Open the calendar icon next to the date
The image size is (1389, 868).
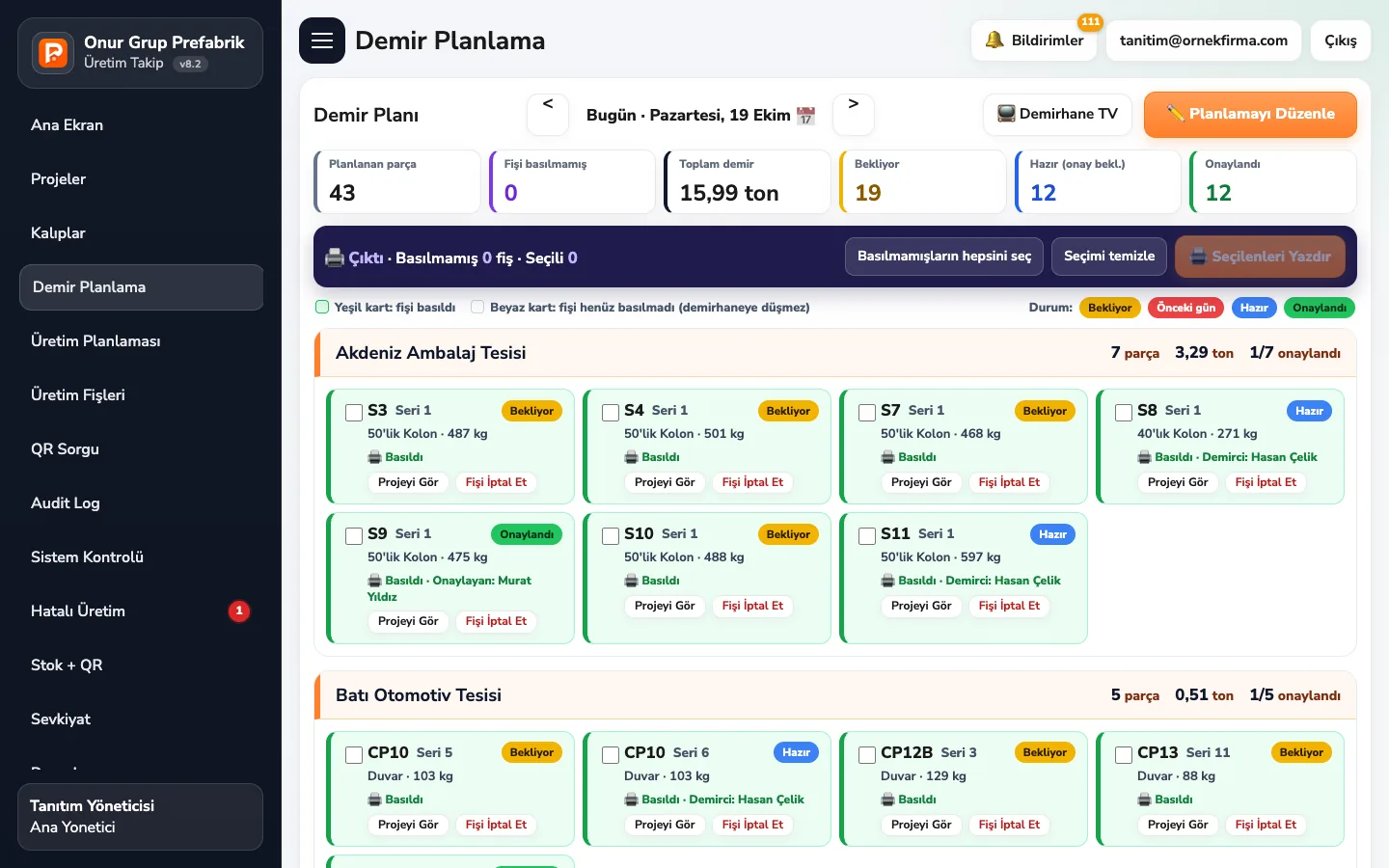(x=805, y=116)
